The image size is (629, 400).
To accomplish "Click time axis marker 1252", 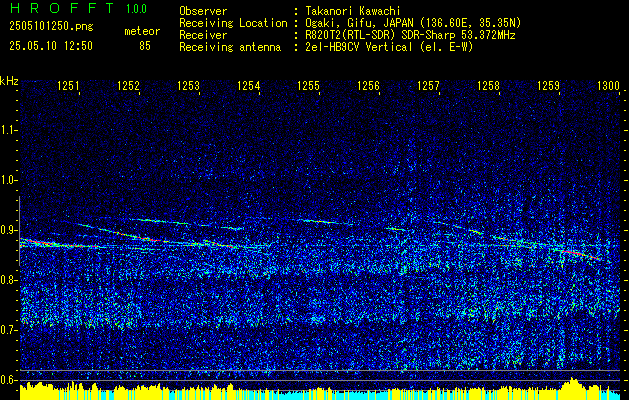I will (128, 85).
